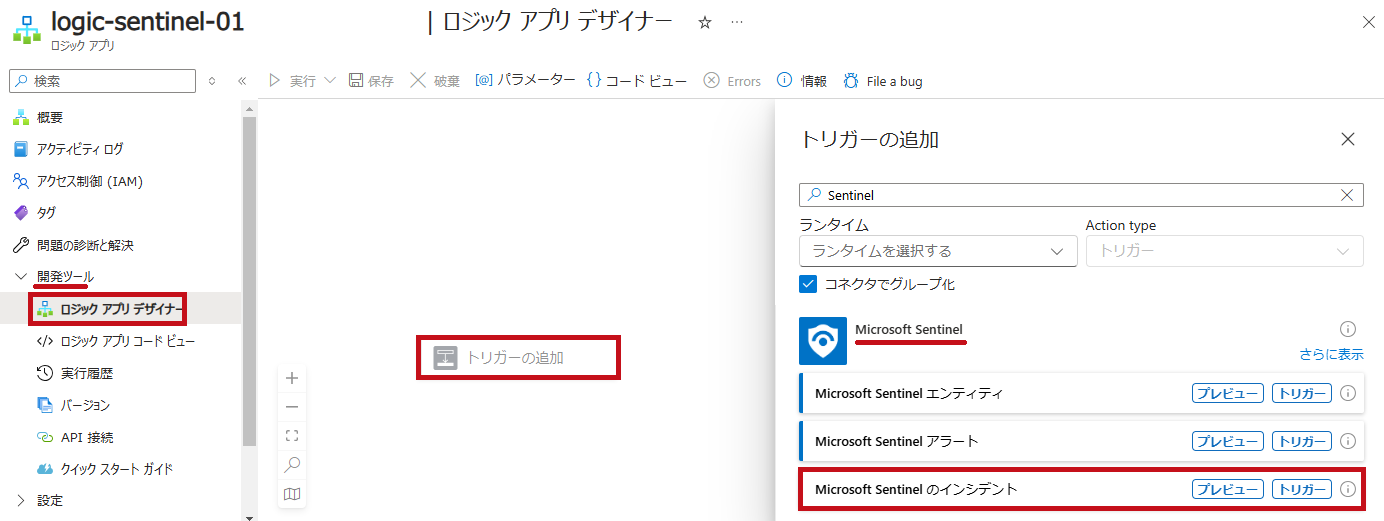Favorite the page with star icon
The height and width of the screenshot is (521, 1384).
tap(705, 22)
